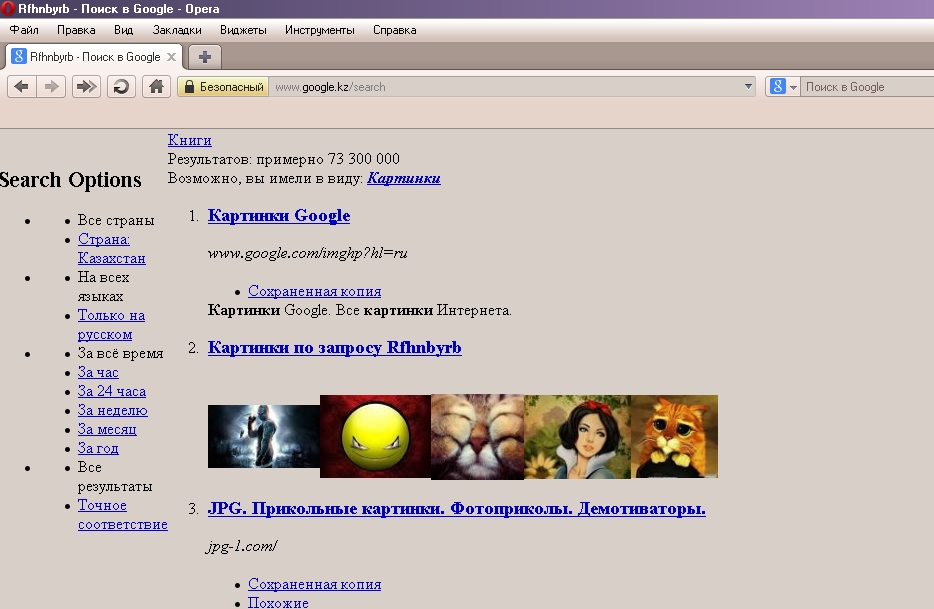Click the Все страны text
934x609 pixels.
coord(116,220)
